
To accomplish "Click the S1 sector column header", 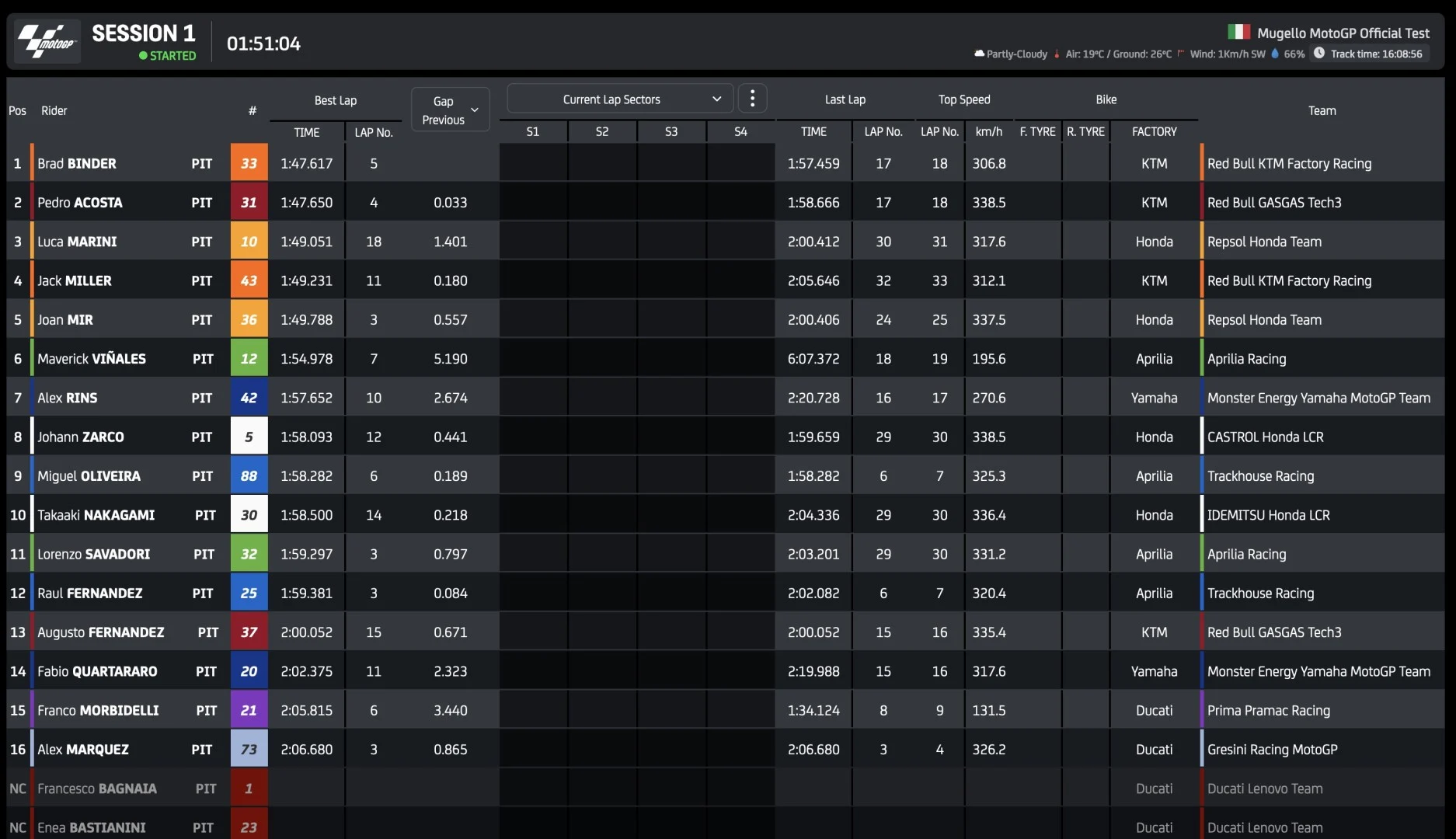I will coord(532,131).
